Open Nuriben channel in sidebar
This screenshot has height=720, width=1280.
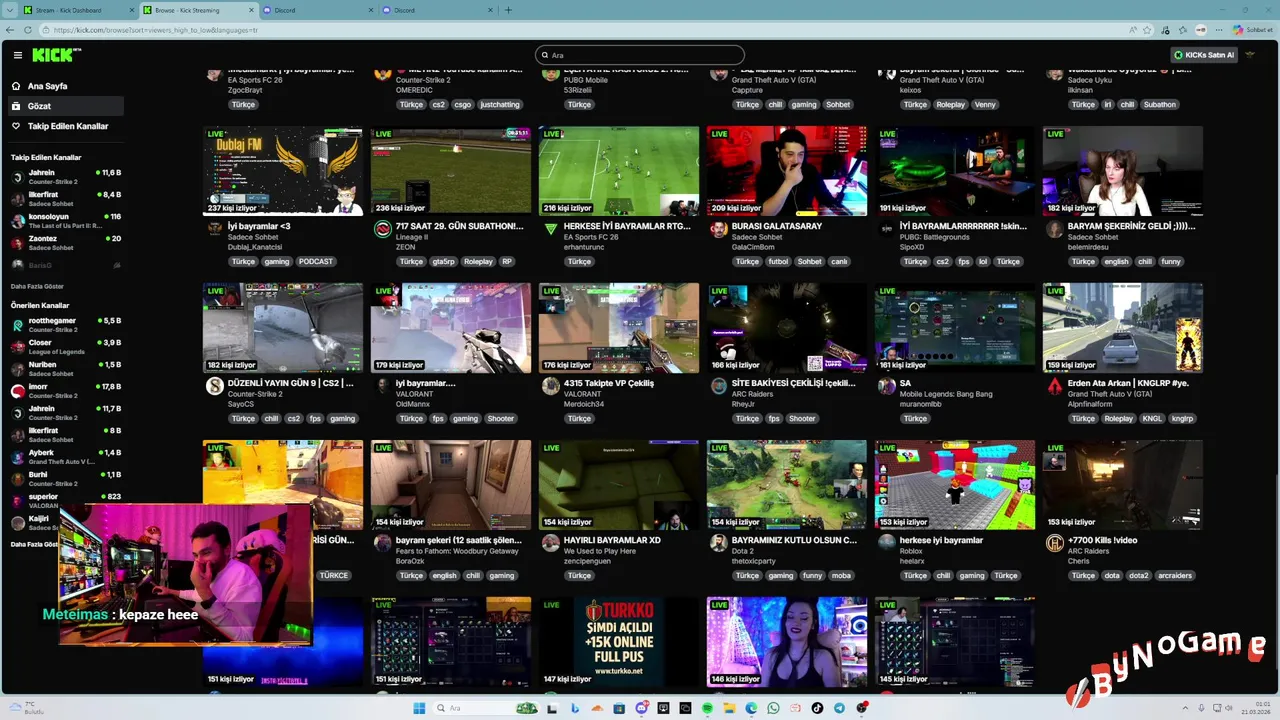[66, 369]
